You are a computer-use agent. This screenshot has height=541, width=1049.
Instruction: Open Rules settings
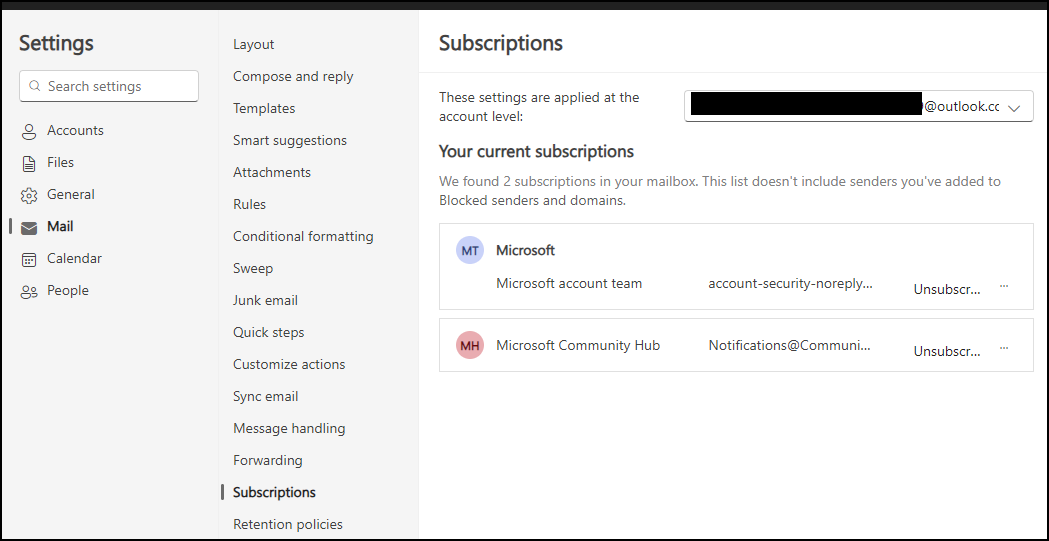coord(249,204)
